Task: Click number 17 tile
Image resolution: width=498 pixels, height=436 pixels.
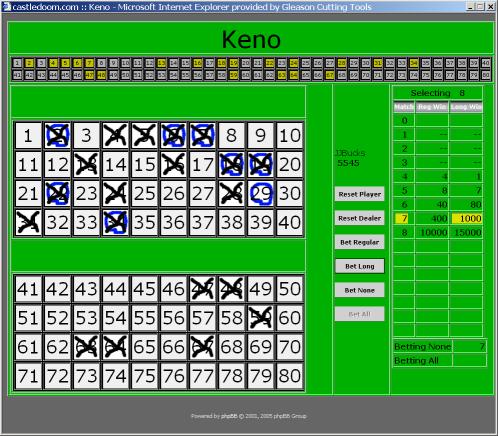Action: pos(202,165)
